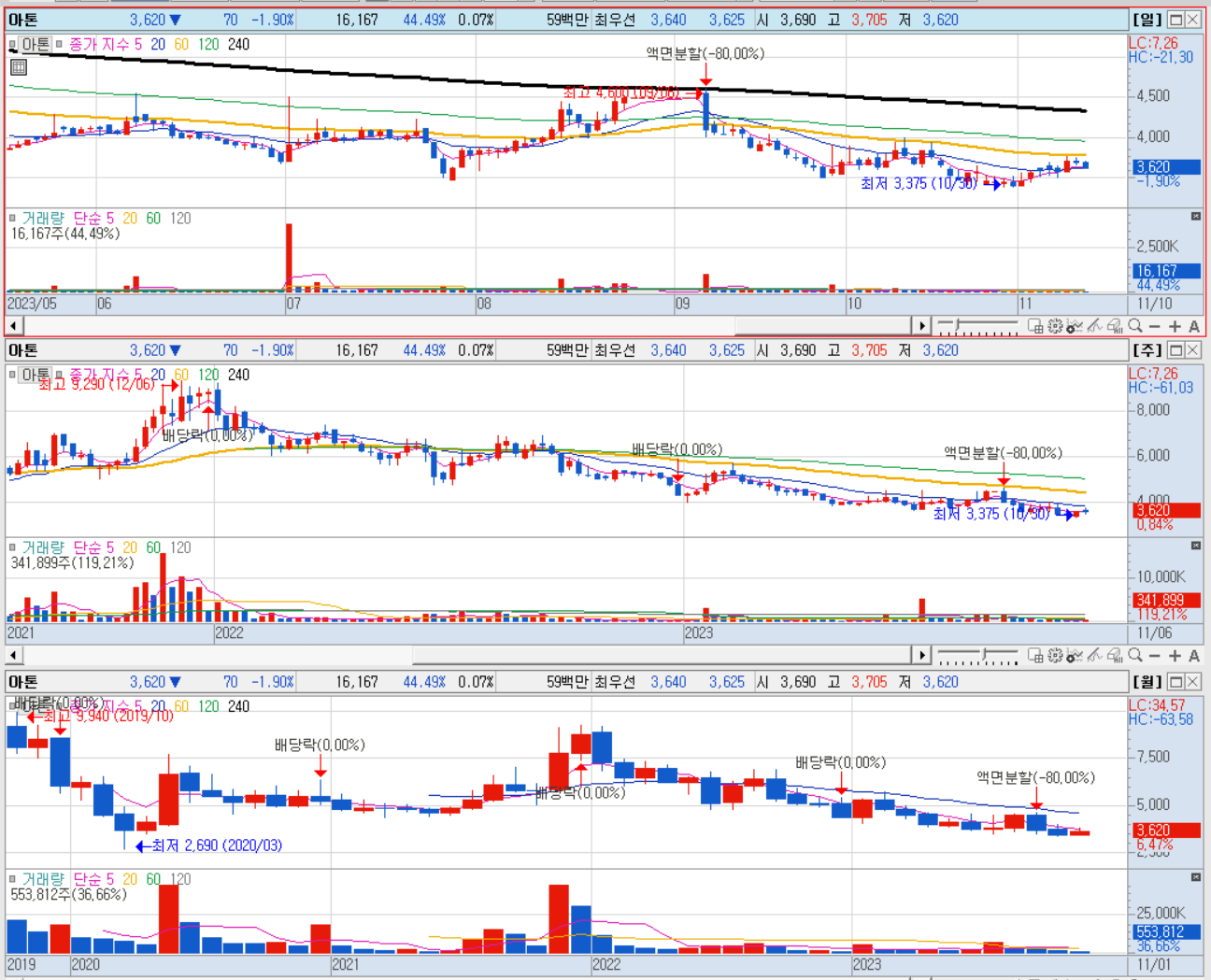Adjust the candle-count zoom slider in daily chart
This screenshot has height=980, width=1211.
tap(958, 324)
